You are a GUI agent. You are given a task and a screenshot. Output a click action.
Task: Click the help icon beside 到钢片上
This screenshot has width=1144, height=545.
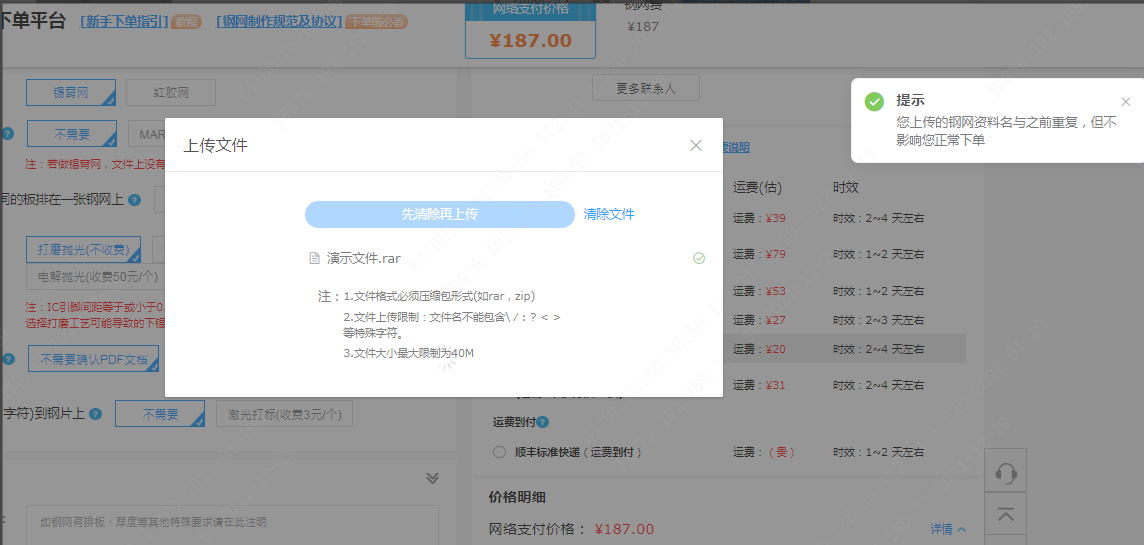(96, 414)
